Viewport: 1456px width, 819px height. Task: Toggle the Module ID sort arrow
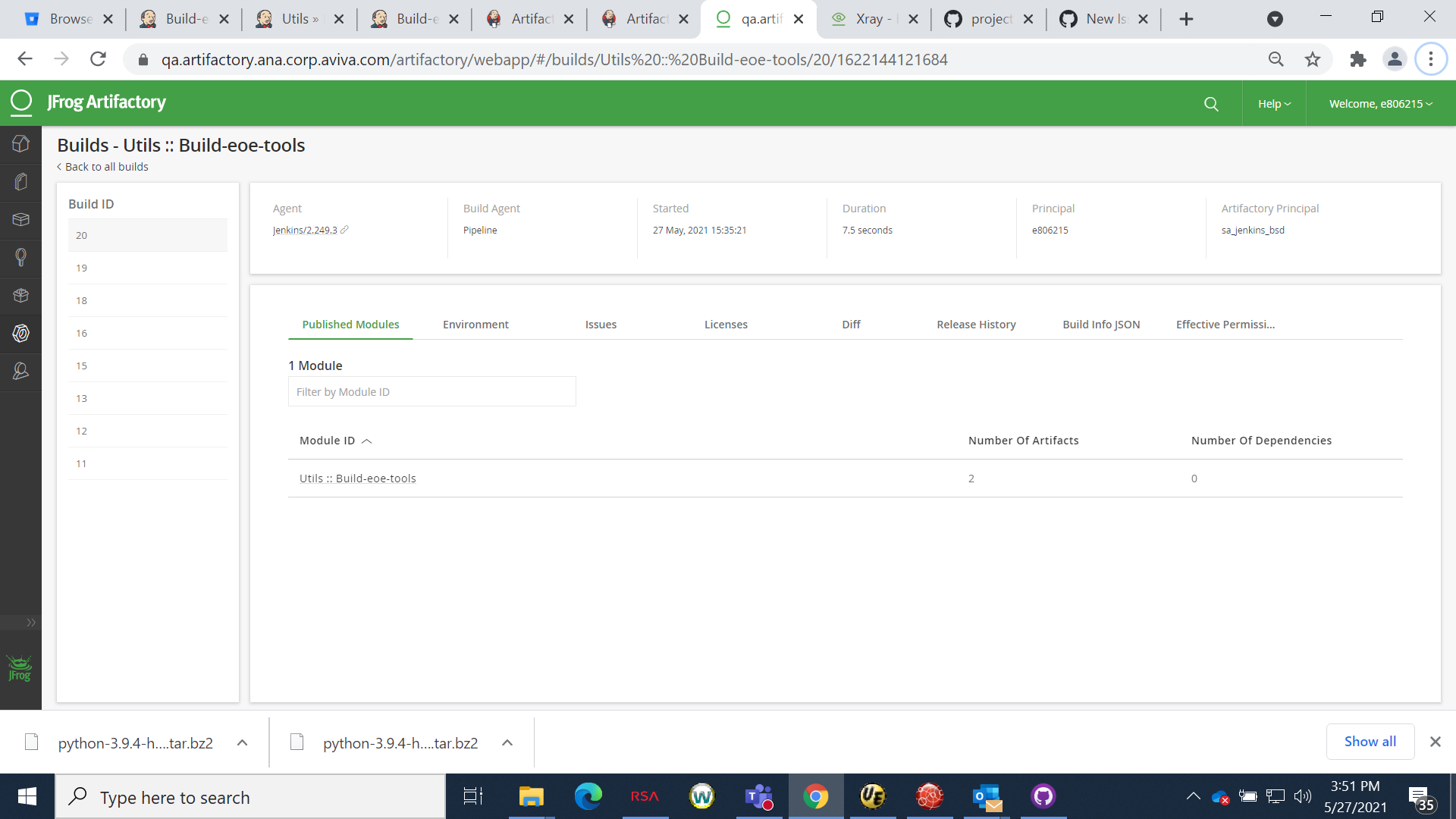pos(367,441)
